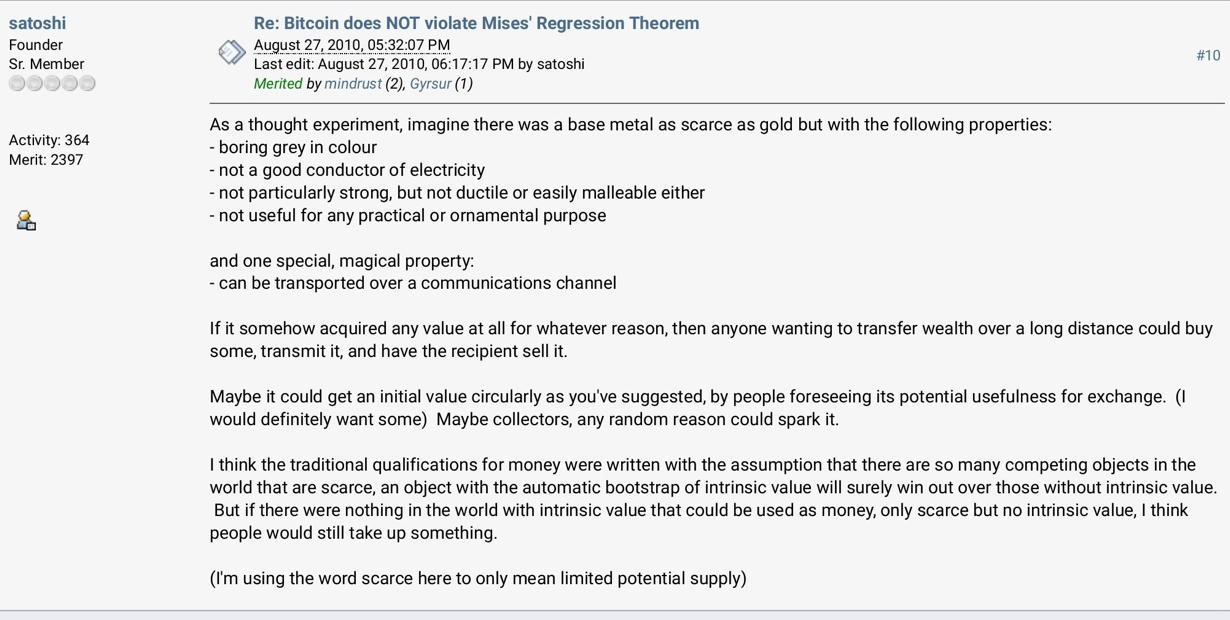Click the second rank coin under Sr. Member
Viewport: 1230px width, 620px height.
tap(35, 84)
